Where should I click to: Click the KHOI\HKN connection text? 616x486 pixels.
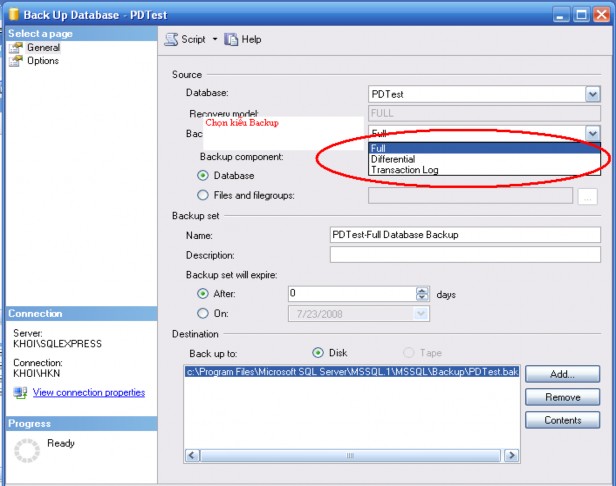point(37,373)
